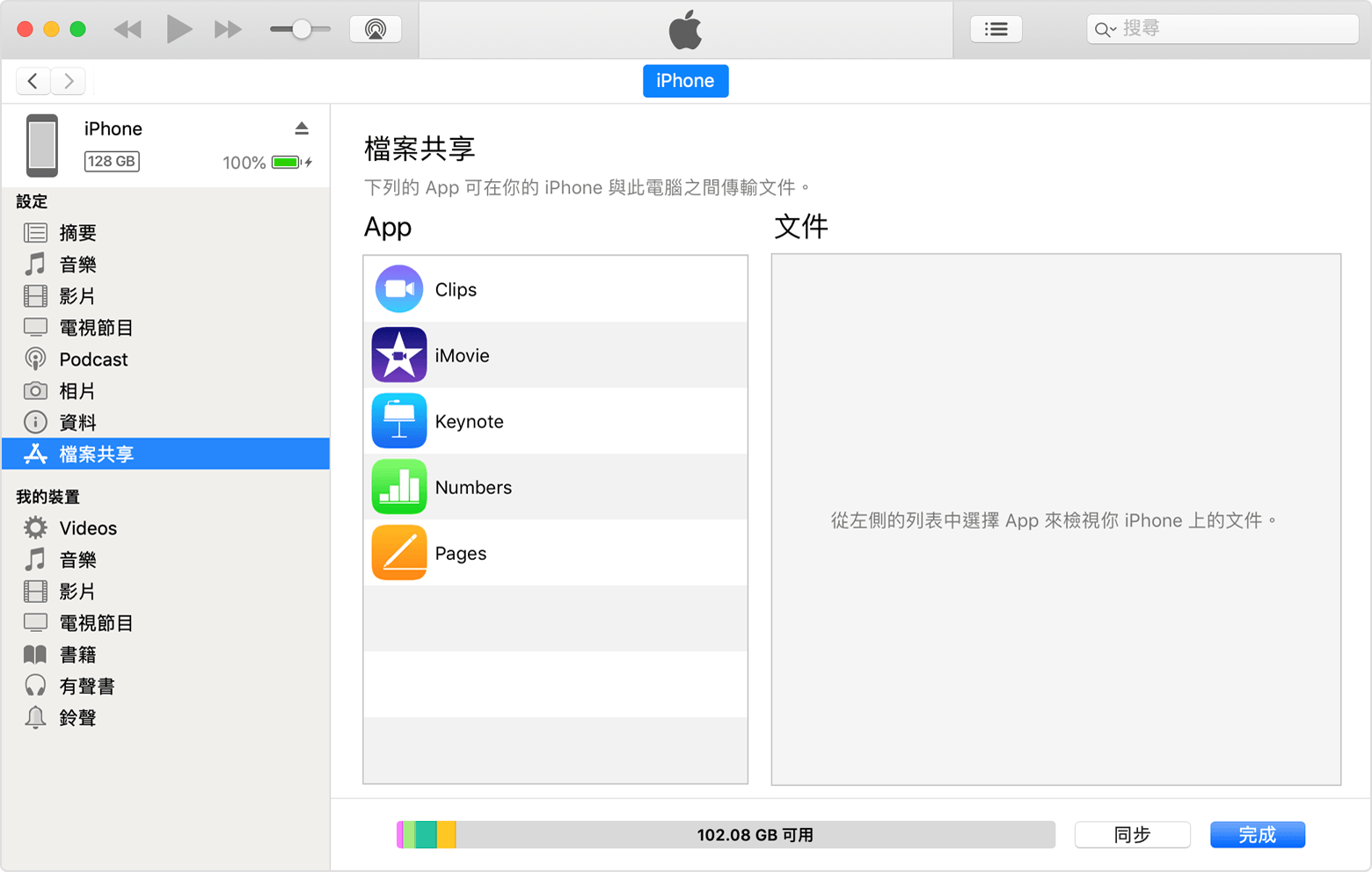
Task: Open 鈴聲 in sidebar
Action: point(165,718)
